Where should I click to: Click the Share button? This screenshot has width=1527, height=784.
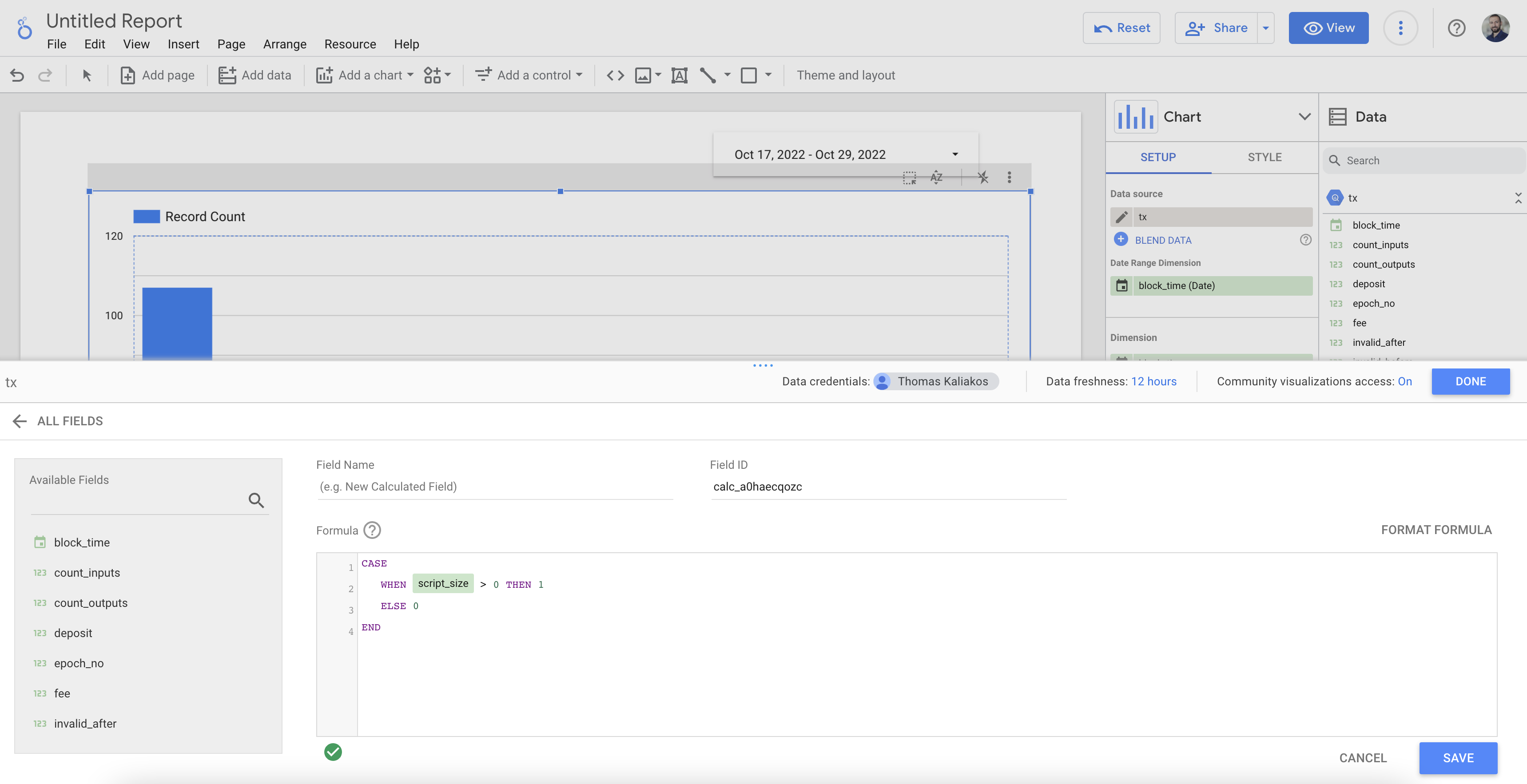[x=1217, y=28]
